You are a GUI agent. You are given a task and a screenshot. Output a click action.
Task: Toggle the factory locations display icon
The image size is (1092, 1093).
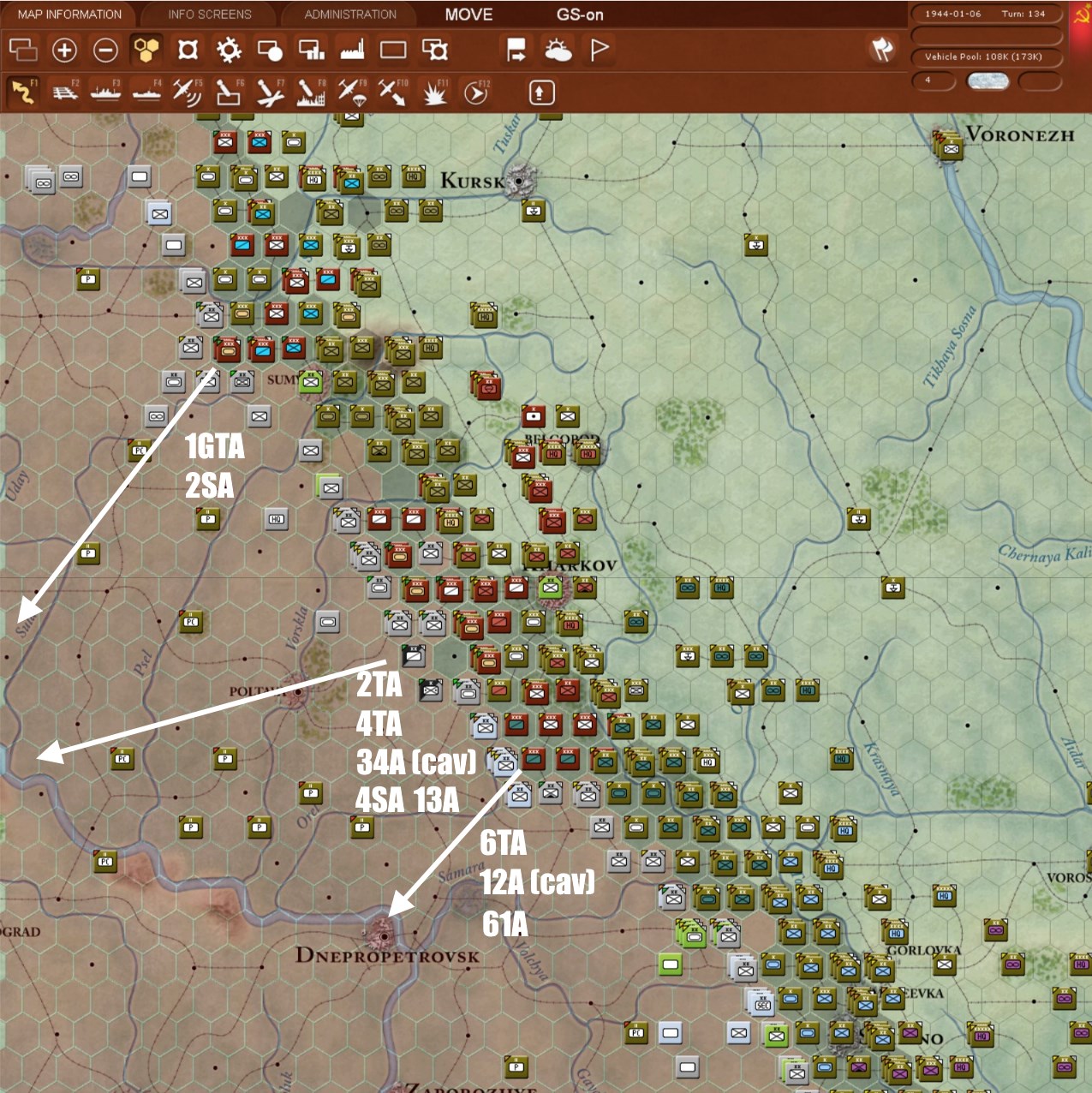pos(352,50)
